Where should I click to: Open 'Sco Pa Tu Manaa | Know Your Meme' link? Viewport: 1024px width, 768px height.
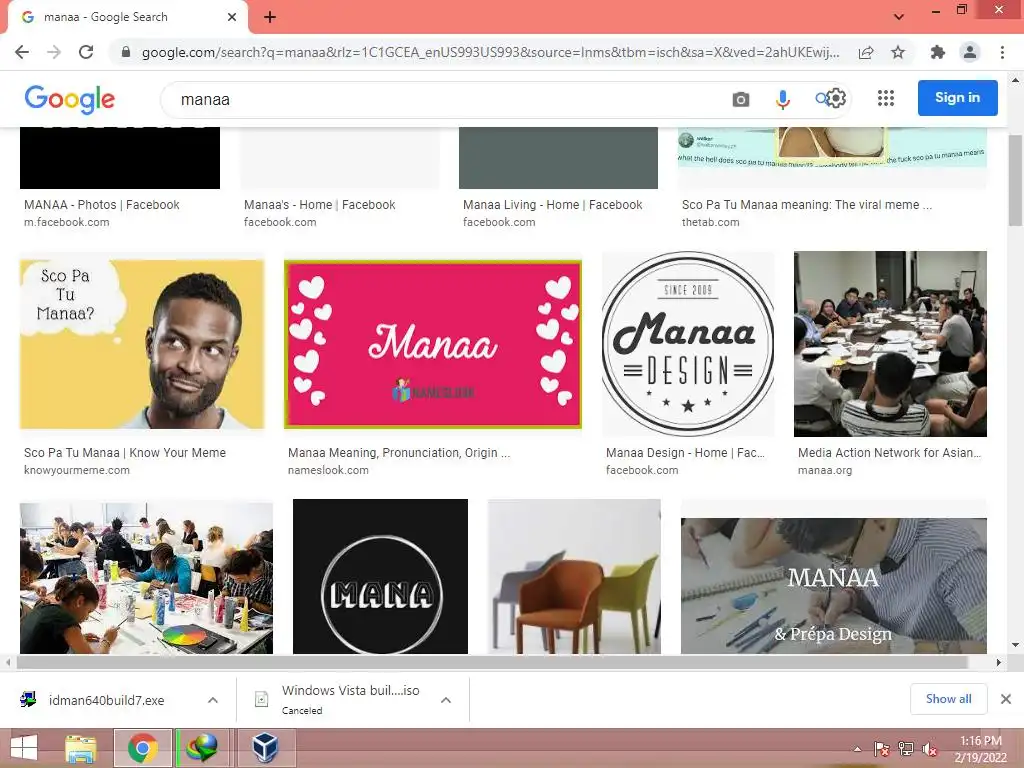125,453
